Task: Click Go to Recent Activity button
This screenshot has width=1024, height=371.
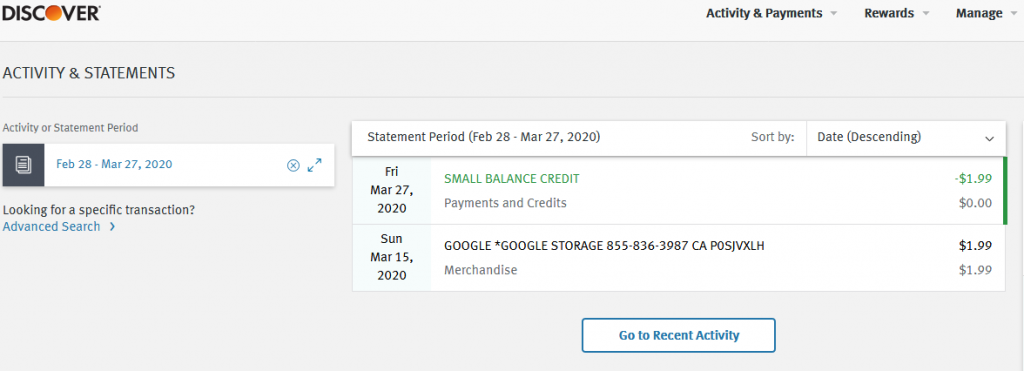Action: pos(679,335)
